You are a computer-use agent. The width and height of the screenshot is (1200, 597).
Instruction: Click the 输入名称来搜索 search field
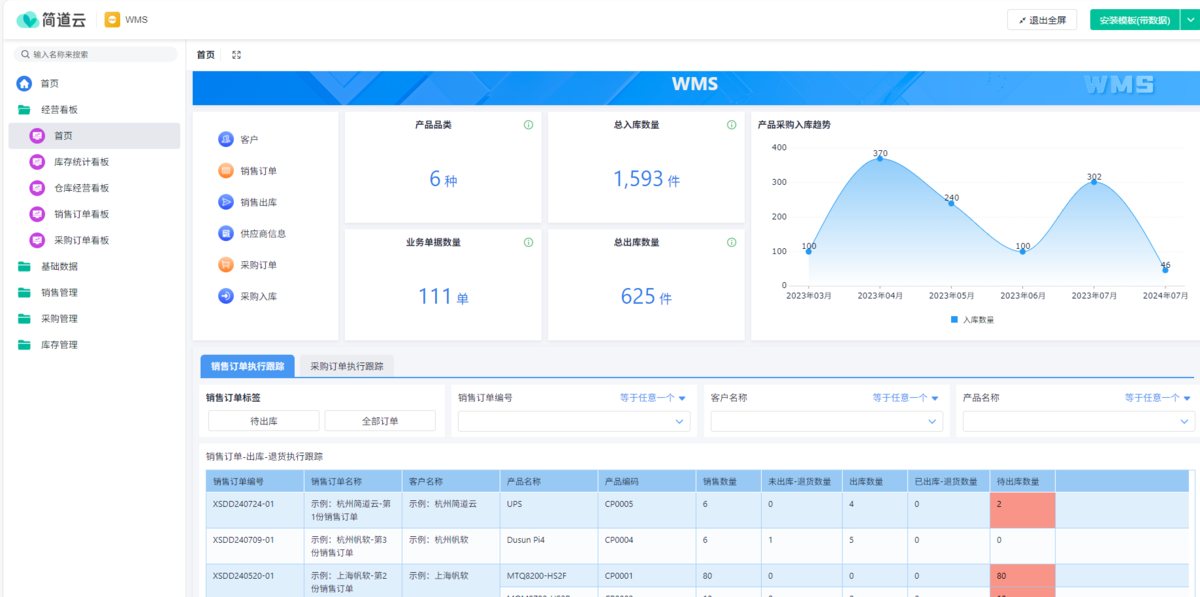100,55
